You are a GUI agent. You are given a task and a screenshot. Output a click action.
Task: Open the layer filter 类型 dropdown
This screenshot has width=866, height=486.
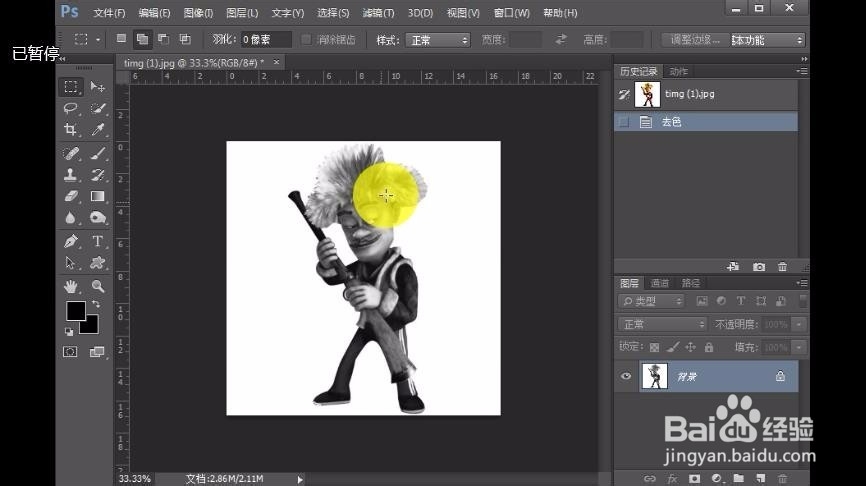click(x=651, y=301)
